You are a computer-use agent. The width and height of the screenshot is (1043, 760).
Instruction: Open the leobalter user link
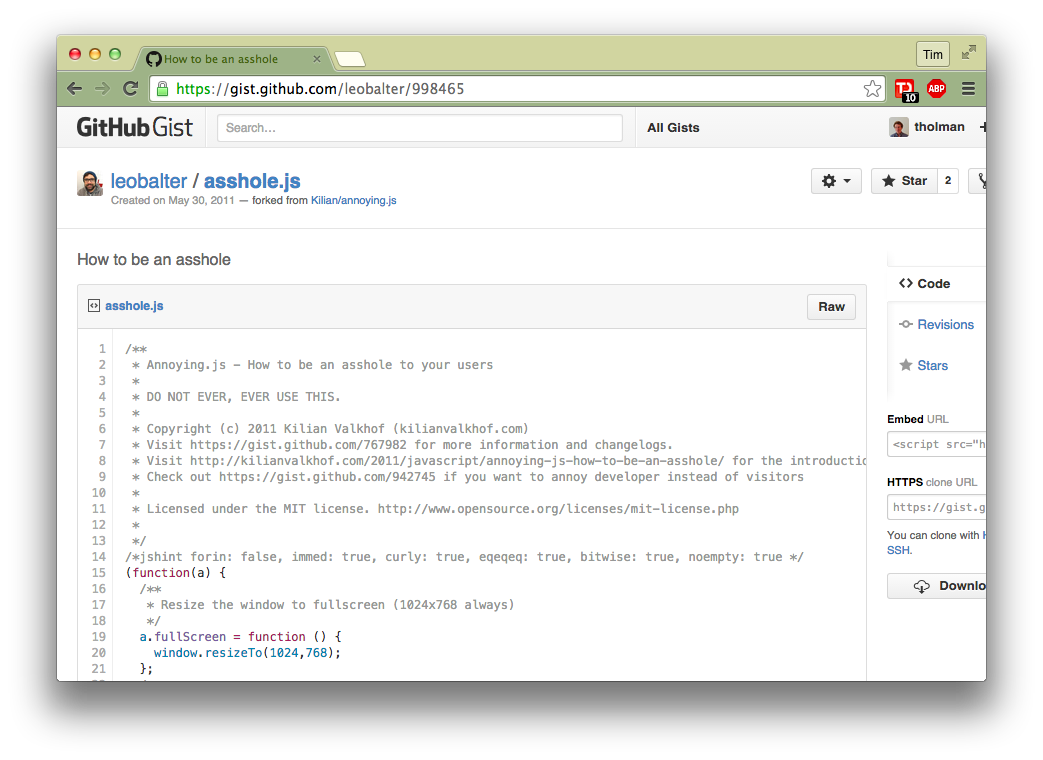click(x=148, y=181)
